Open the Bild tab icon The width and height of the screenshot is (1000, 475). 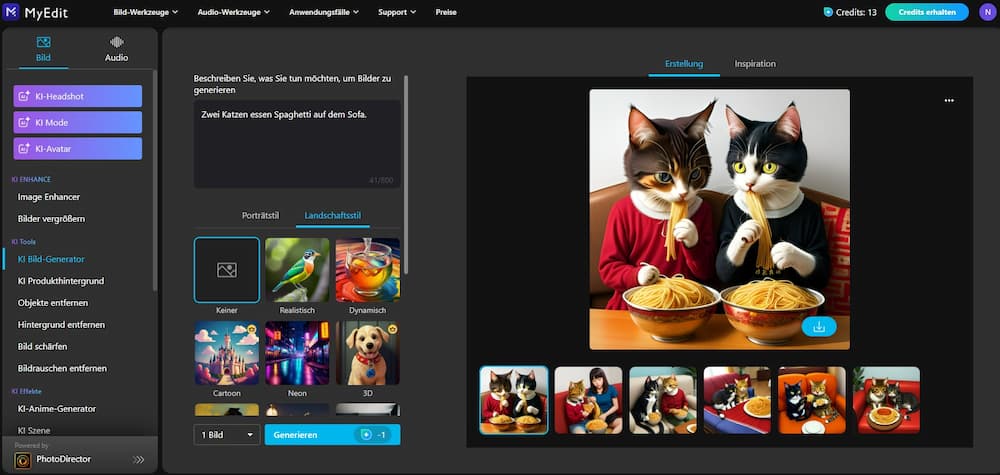point(43,43)
